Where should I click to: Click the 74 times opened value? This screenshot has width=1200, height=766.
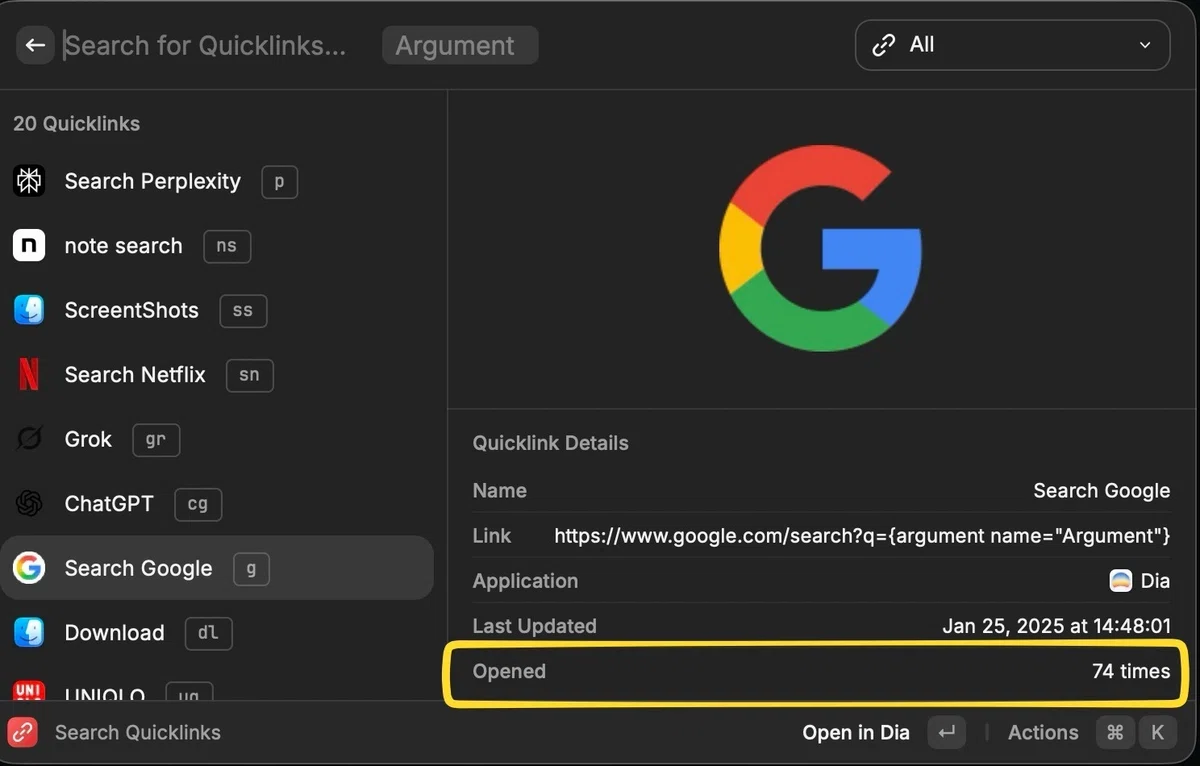tap(1131, 671)
